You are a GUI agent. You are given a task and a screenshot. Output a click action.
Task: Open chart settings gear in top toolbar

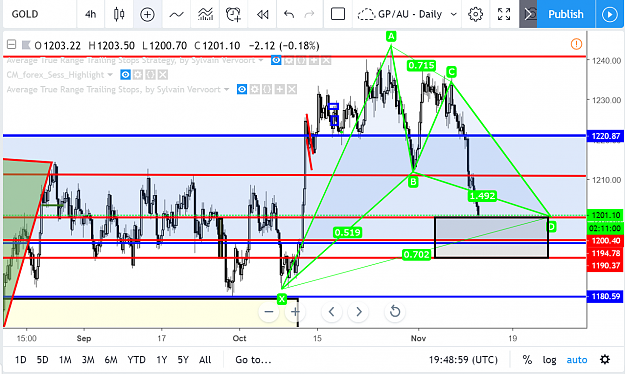coord(475,14)
